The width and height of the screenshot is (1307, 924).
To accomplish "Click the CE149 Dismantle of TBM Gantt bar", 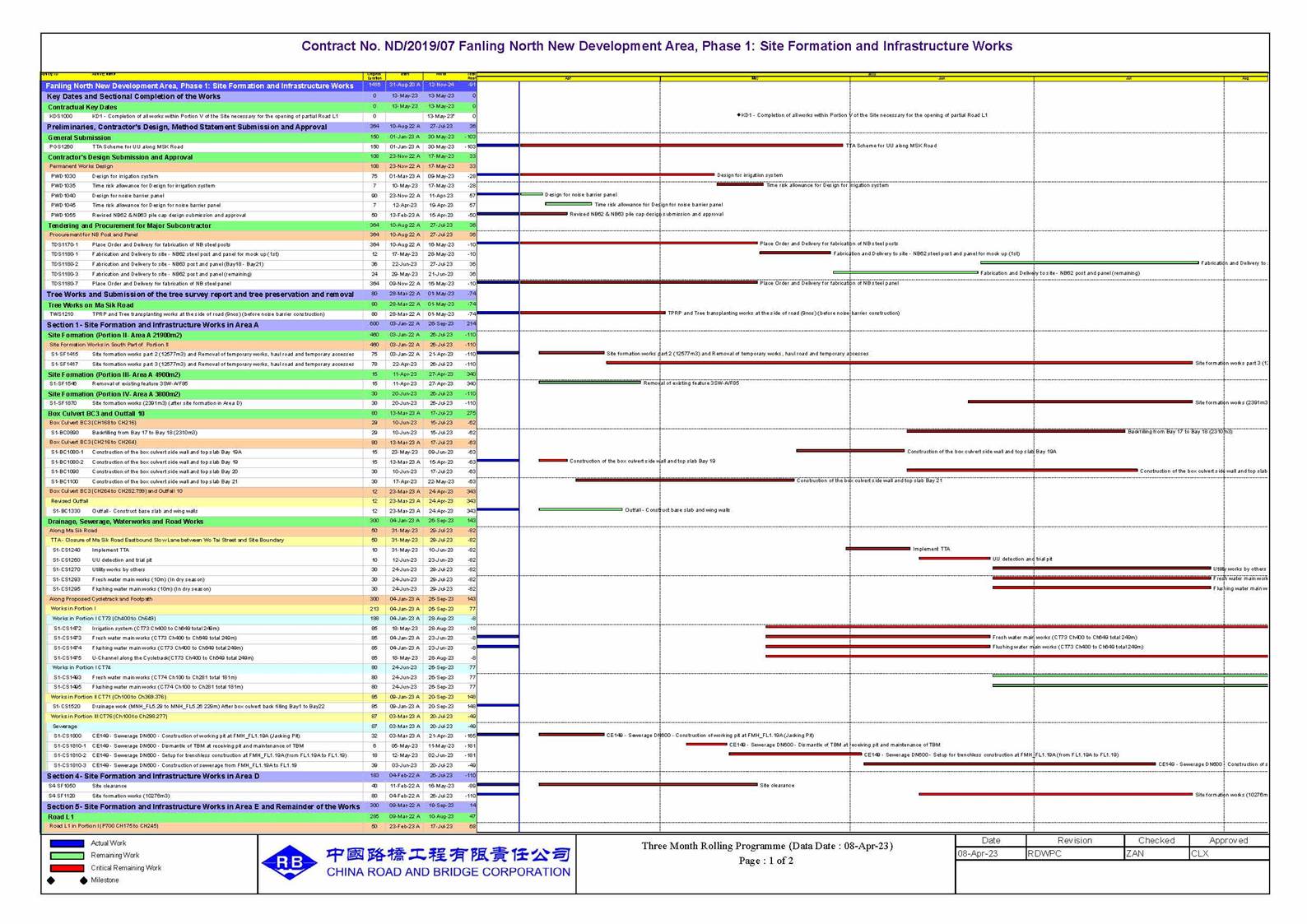I will (x=706, y=745).
